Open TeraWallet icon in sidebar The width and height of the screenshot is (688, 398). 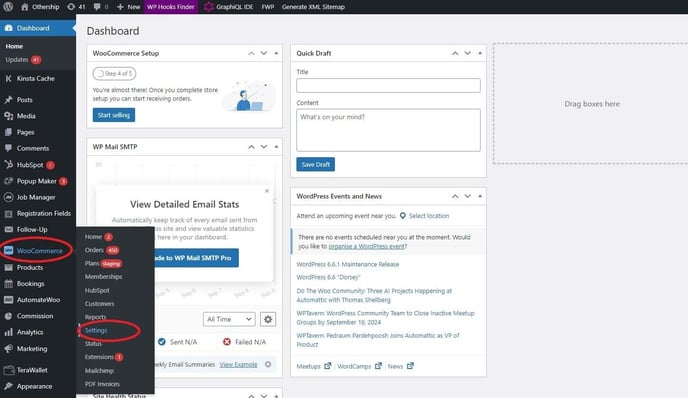coord(8,370)
